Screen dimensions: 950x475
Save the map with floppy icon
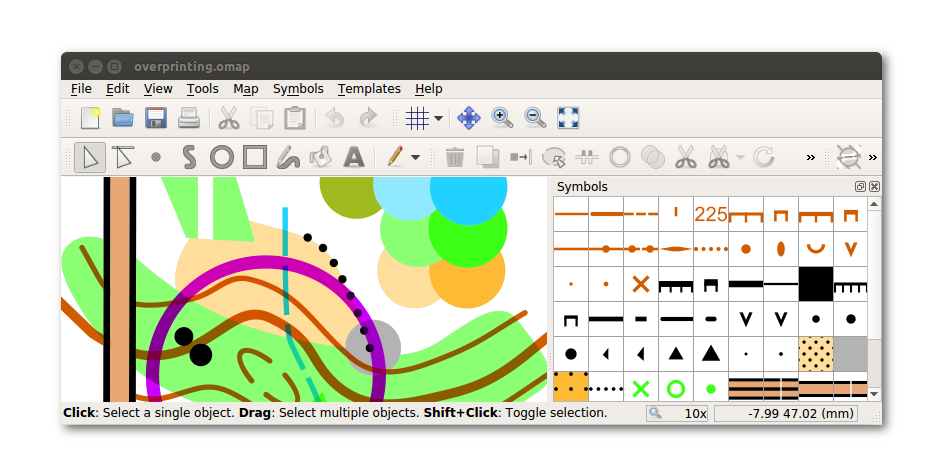156,118
